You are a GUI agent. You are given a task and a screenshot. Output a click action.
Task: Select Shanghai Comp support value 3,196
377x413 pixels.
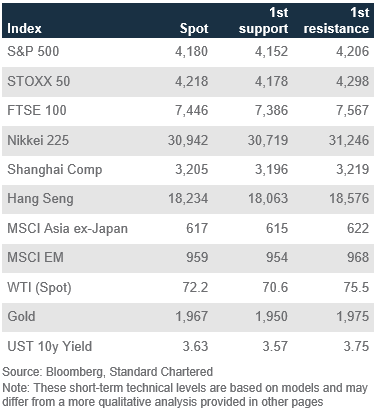point(271,170)
